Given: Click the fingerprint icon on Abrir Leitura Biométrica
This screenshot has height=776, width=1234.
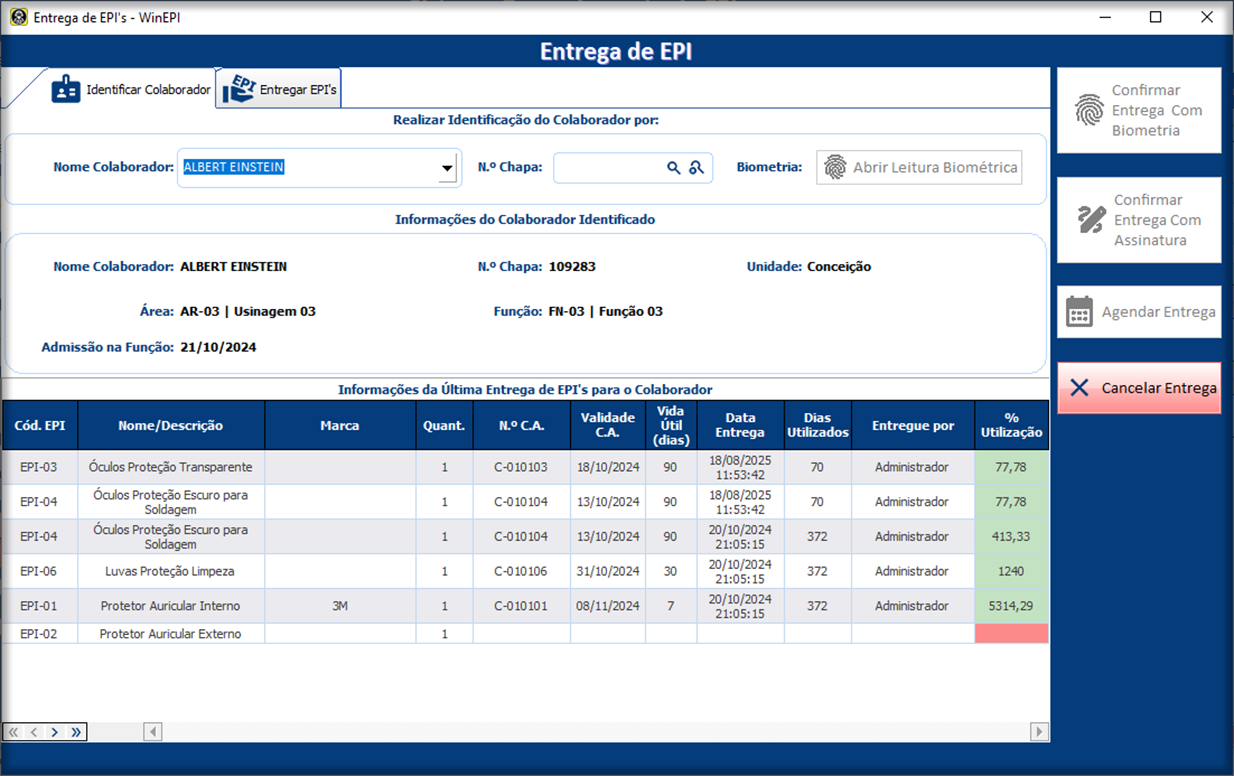Looking at the screenshot, I should coord(835,168).
